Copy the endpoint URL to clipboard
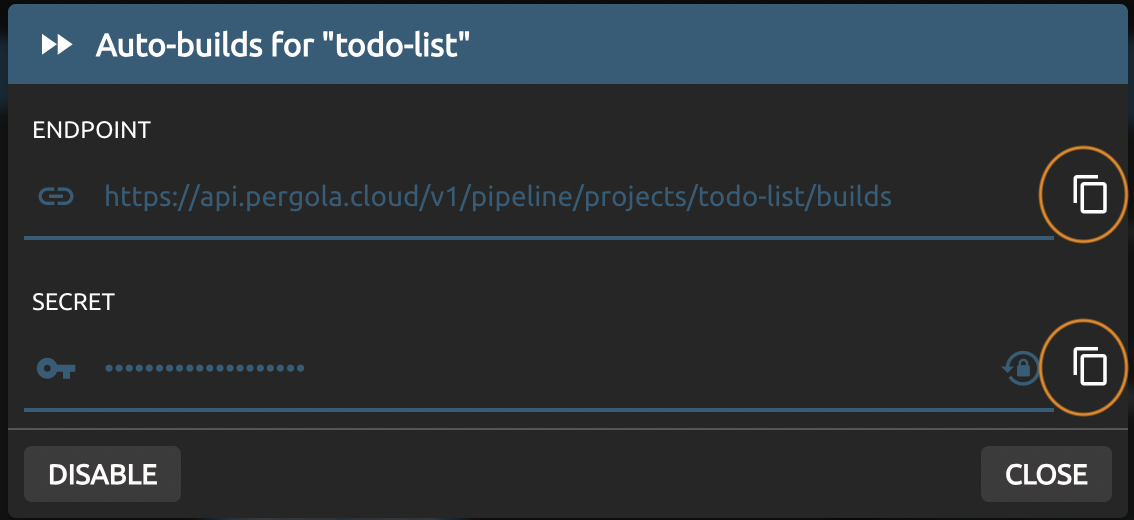The image size is (1134, 520). (1090, 194)
